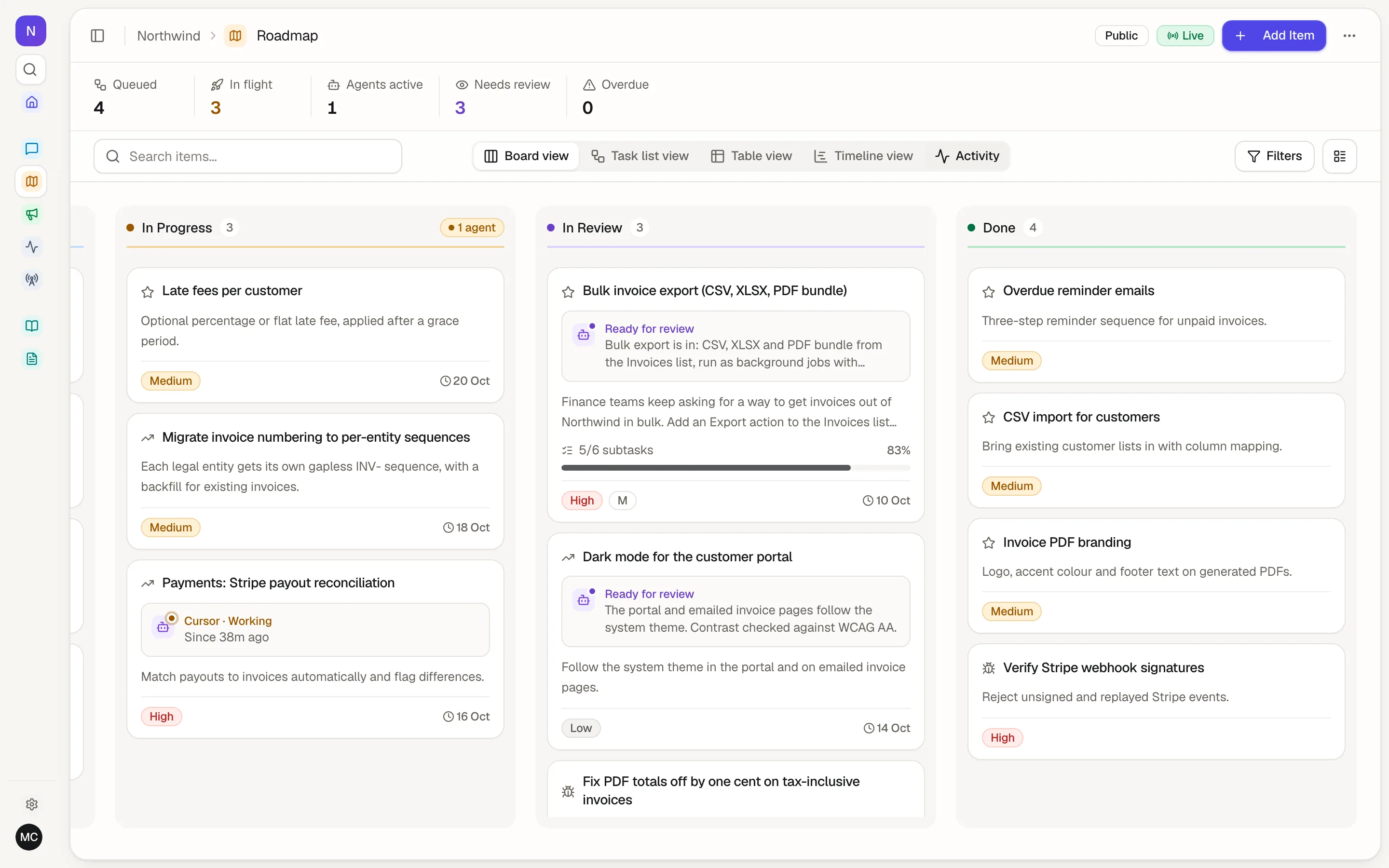This screenshot has width=1389, height=868.
Task: Collapse the sidebar panel toggle icon
Action: [x=97, y=36]
